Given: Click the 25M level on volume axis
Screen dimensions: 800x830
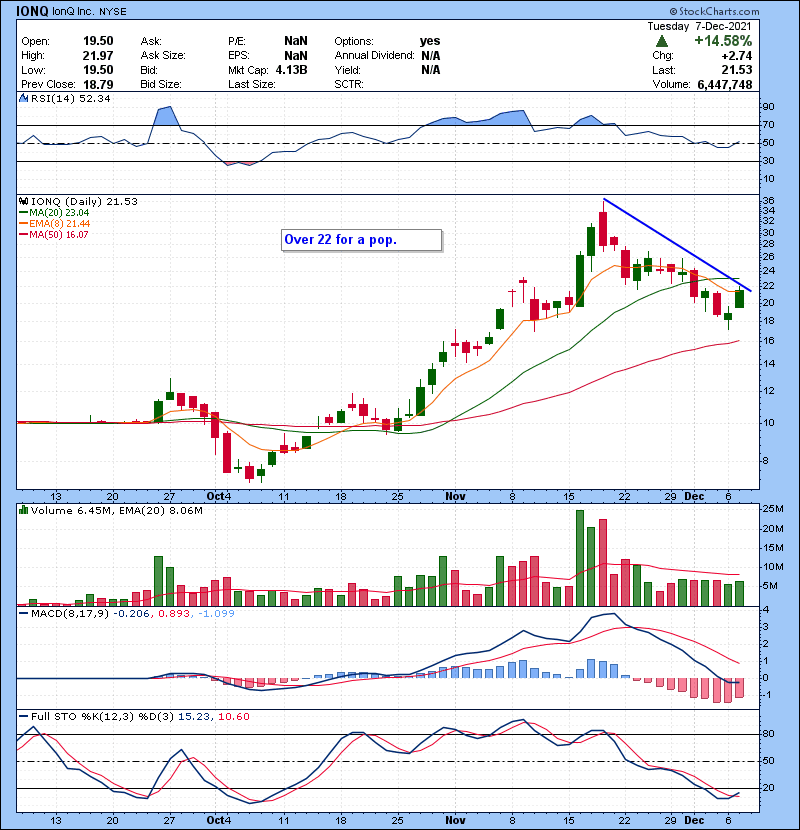Looking at the screenshot, I should coord(772,509).
